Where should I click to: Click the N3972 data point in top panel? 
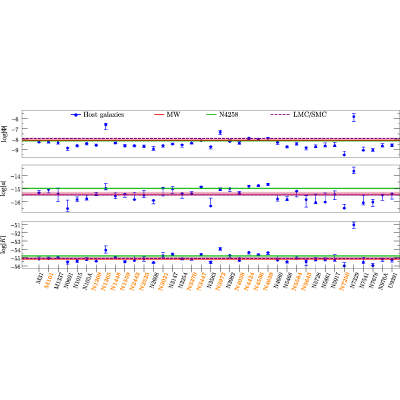click(x=220, y=132)
